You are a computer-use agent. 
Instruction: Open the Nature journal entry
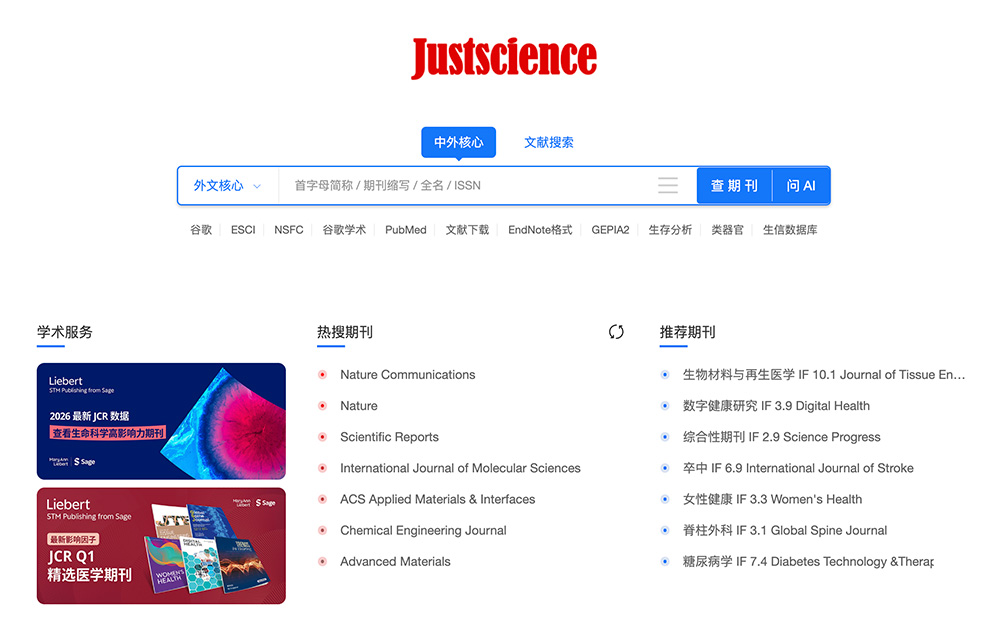(x=358, y=406)
